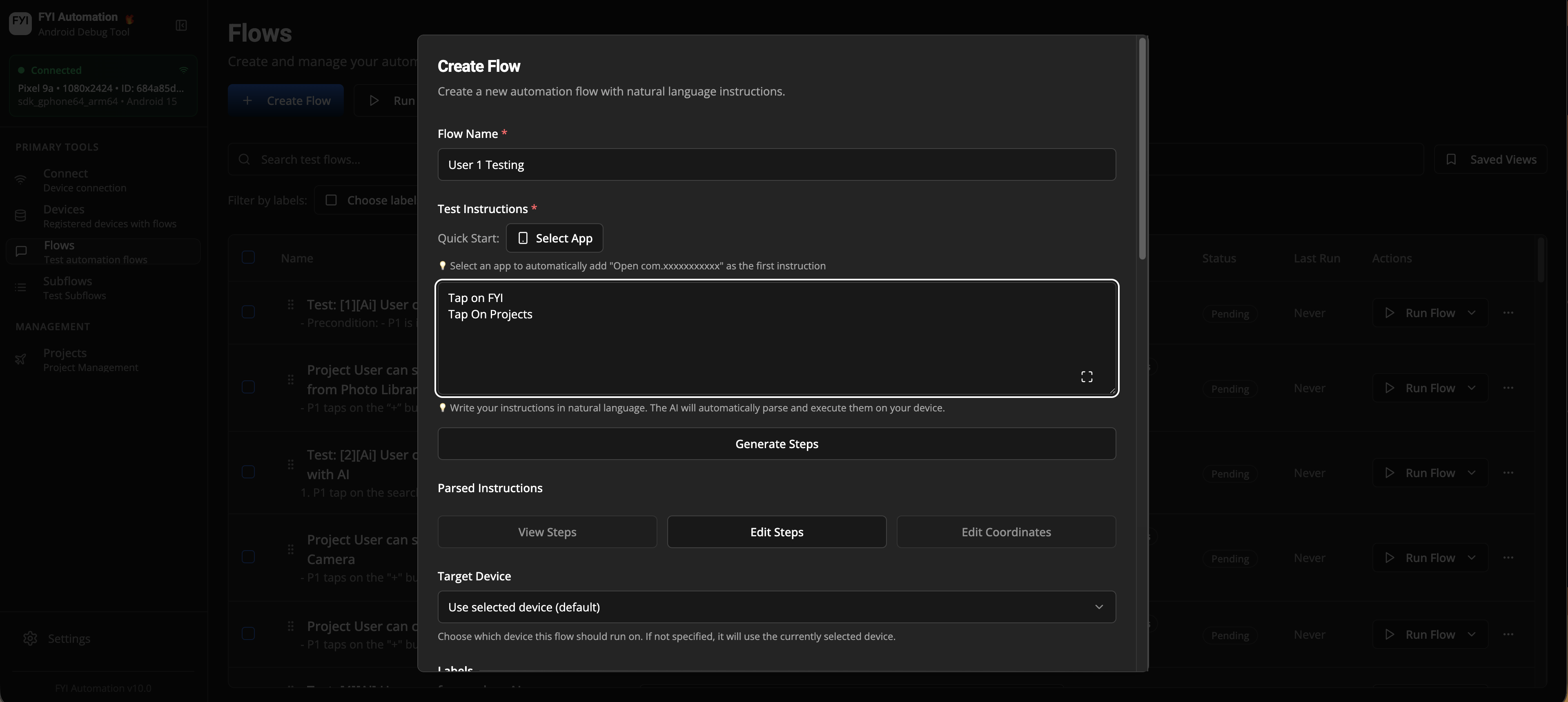Click the Flows chat icon in sidebar

point(21,251)
